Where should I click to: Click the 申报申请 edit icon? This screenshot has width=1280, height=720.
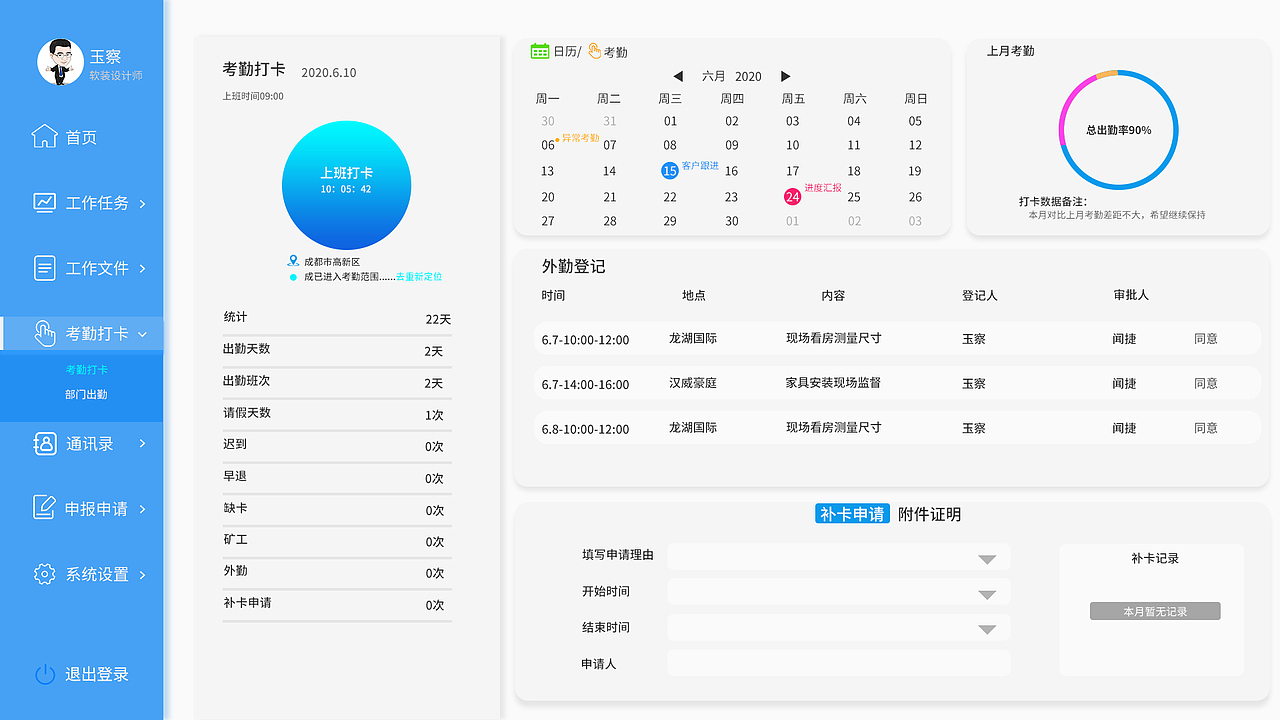[44, 507]
